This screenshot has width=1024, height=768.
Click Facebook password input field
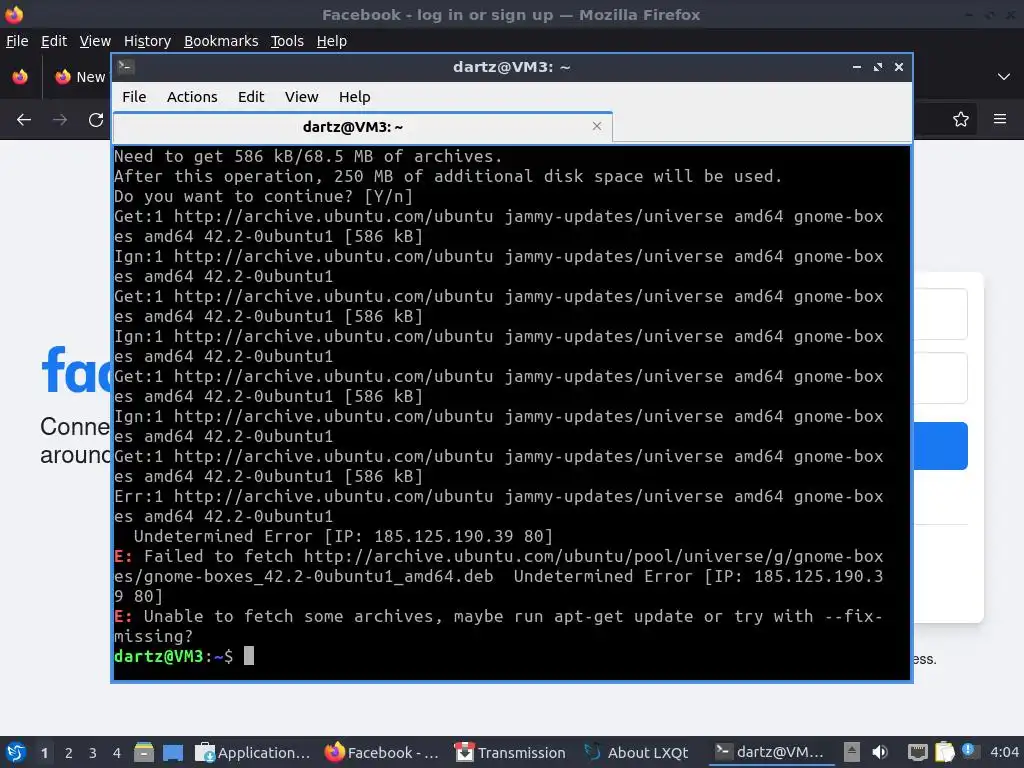click(x=940, y=378)
